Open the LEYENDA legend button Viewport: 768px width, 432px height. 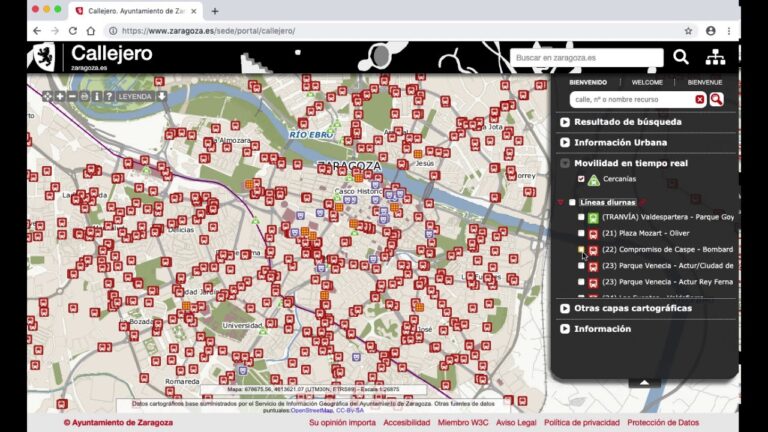tap(135, 96)
